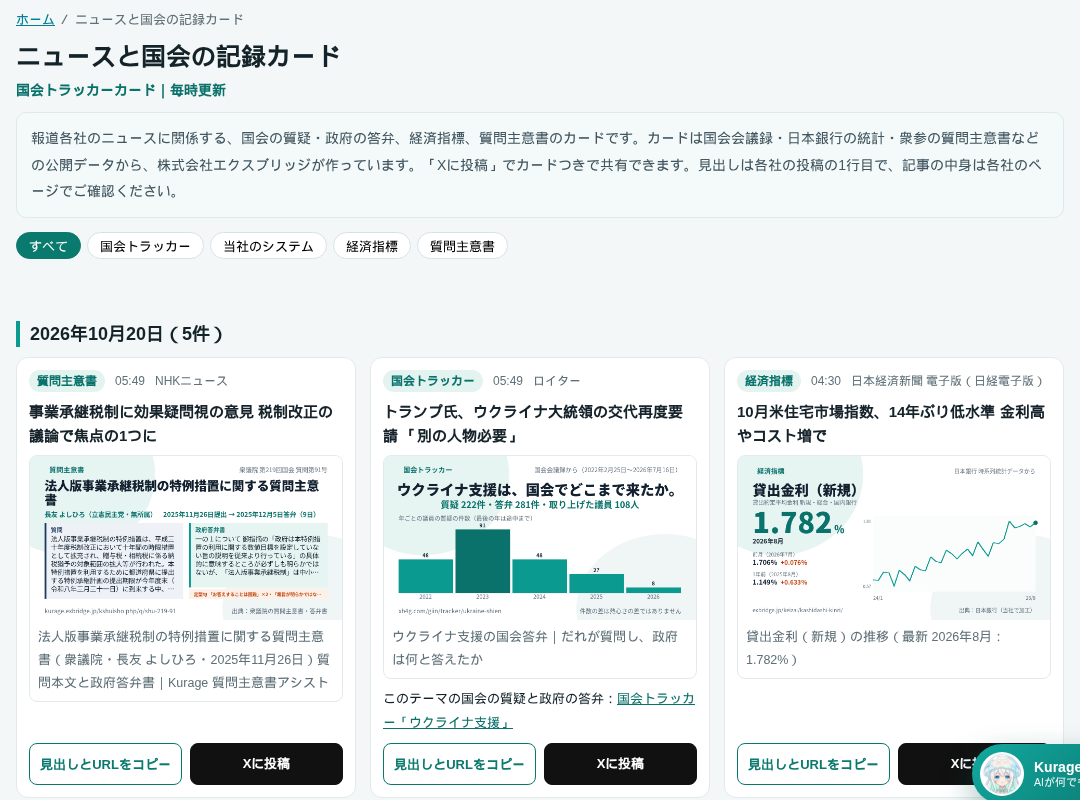Click headline トランプ氏、ウクライナ大統領の交代再度要請
This screenshot has width=1080, height=800.
coord(533,424)
